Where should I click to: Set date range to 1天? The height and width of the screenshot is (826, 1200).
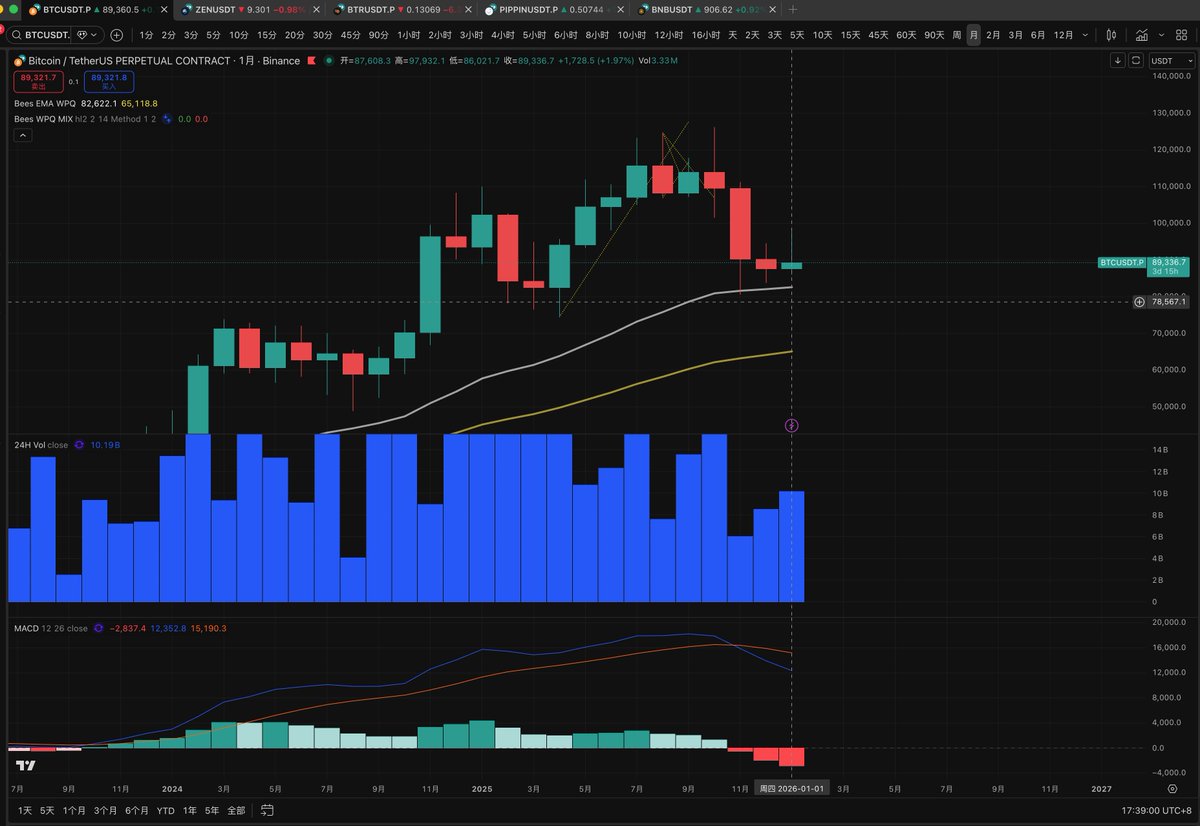25,810
